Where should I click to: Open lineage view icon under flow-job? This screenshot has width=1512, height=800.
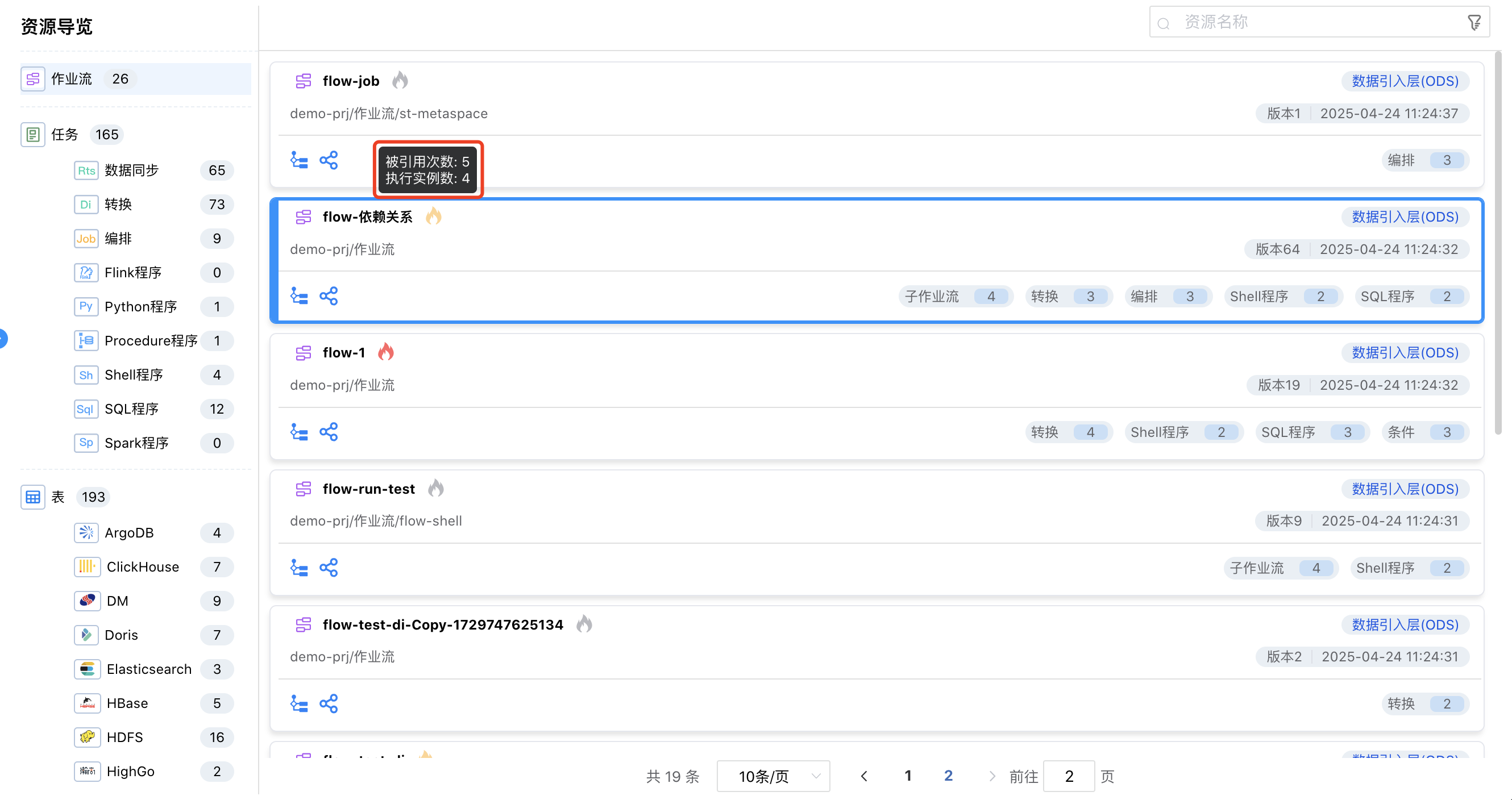pos(299,160)
